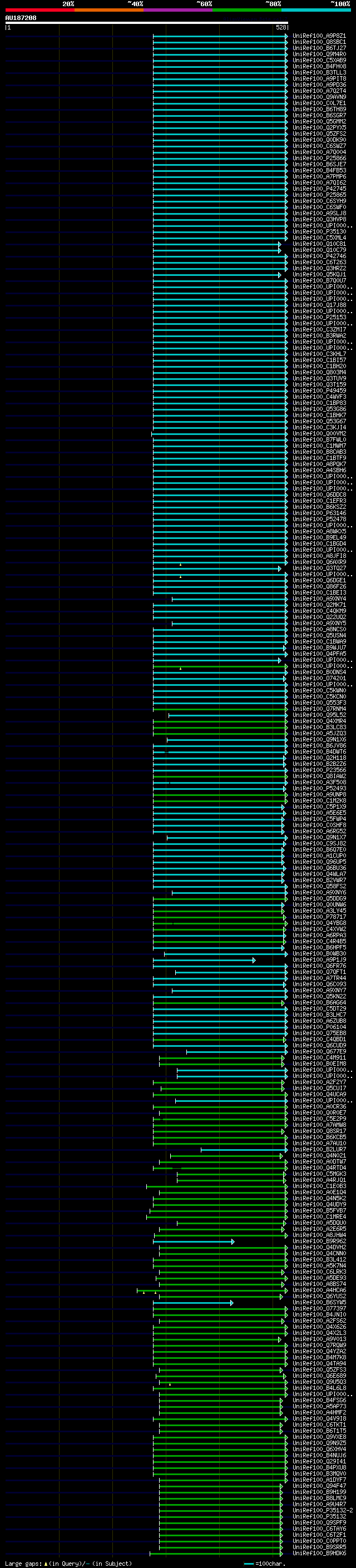Select hit UniRef100_B6HPF5
Viewport: 356px width, 1568px height.
point(319,948)
